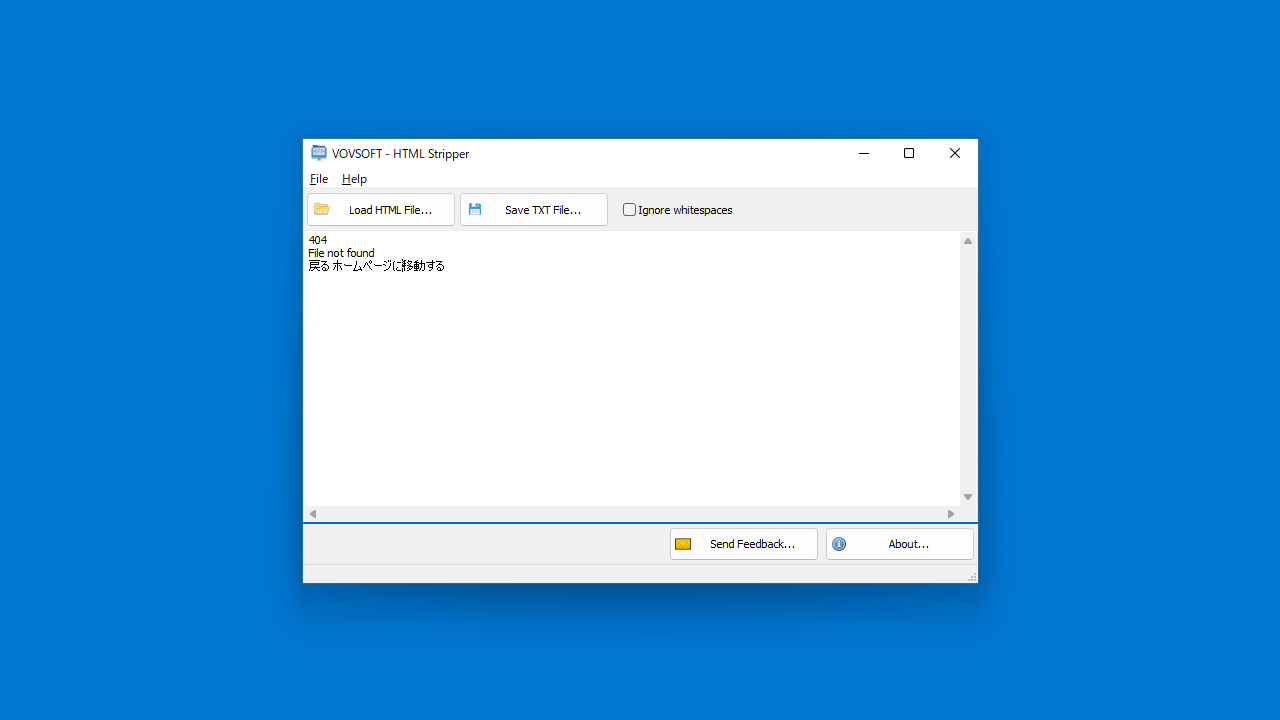1280x720 pixels.
Task: Click the vertical scrollbar up arrow
Action: pos(968,241)
